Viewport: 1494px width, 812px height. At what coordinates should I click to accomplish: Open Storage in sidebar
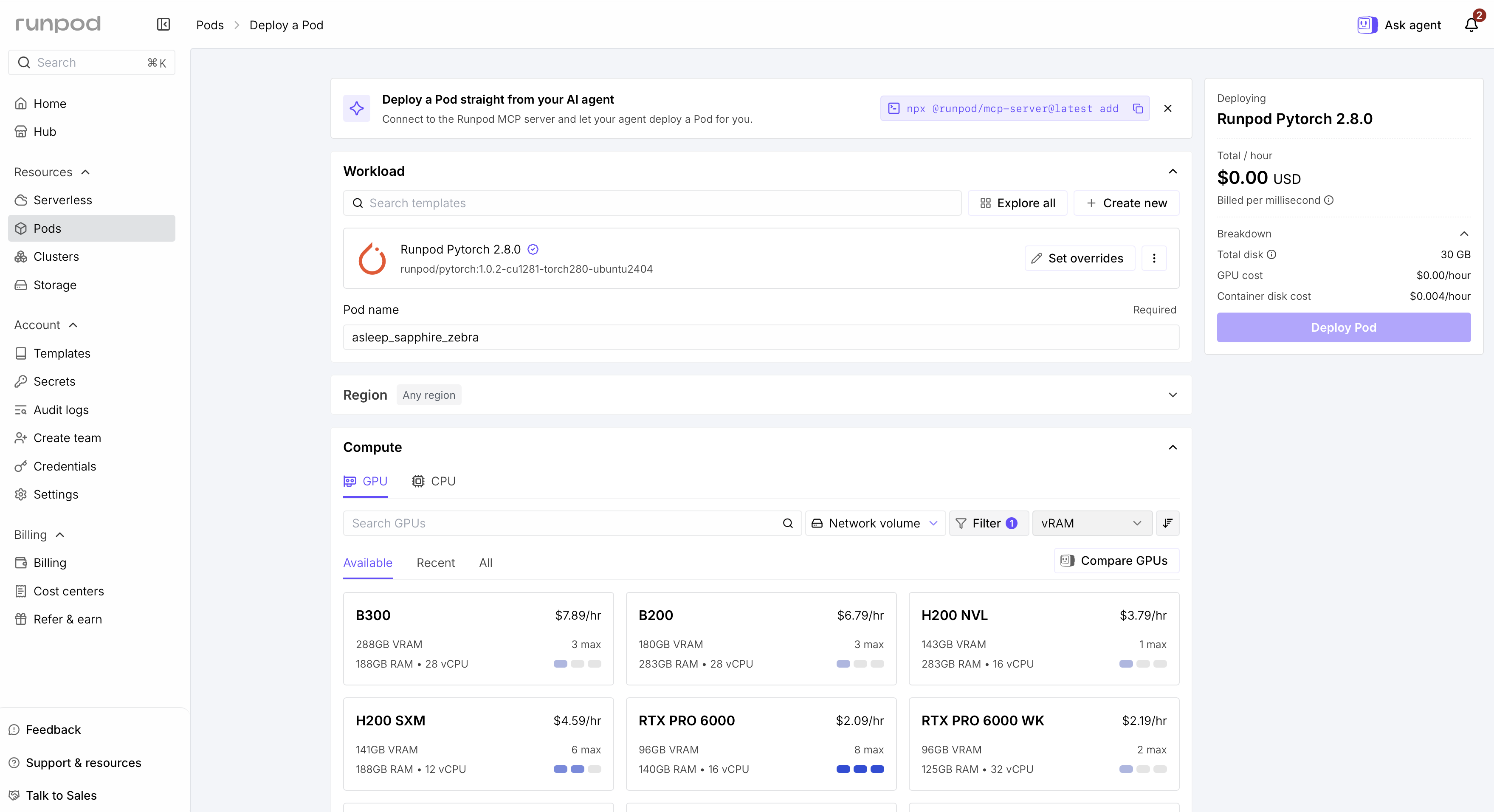point(92,285)
